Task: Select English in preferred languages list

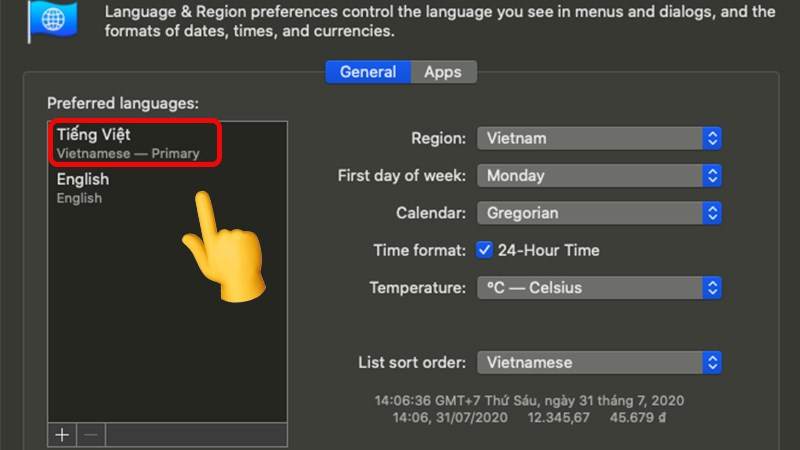Action: (167, 188)
